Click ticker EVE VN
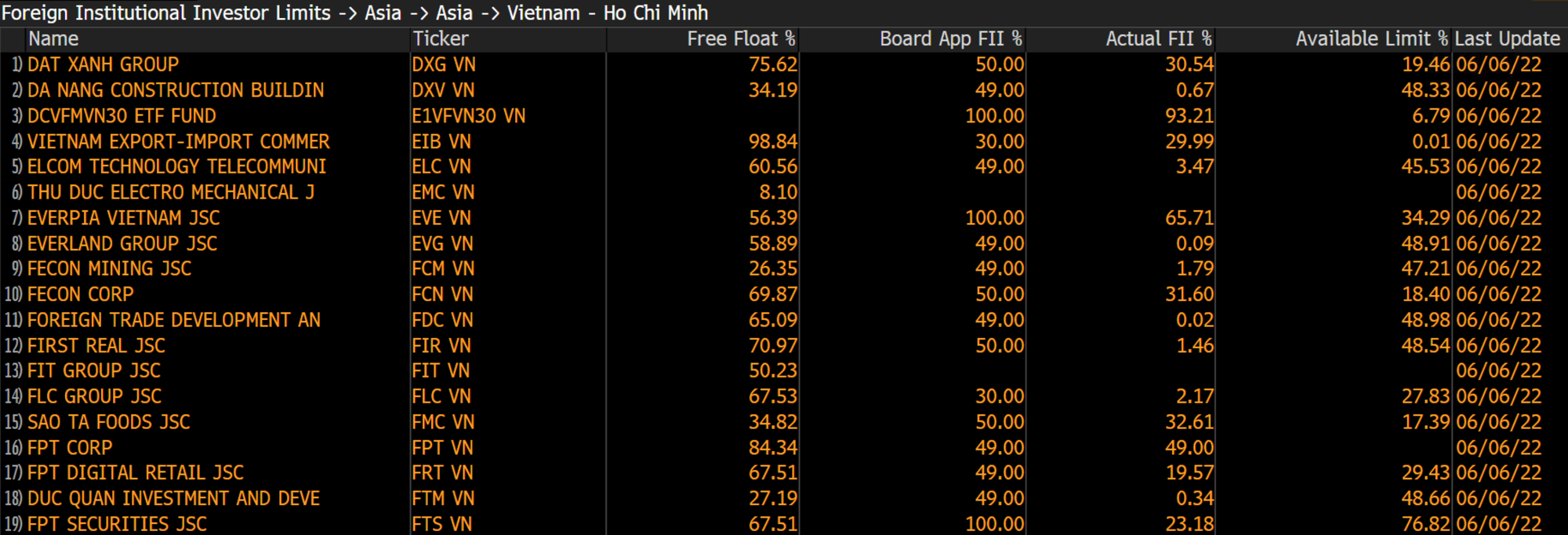The height and width of the screenshot is (535, 1568). (442, 218)
